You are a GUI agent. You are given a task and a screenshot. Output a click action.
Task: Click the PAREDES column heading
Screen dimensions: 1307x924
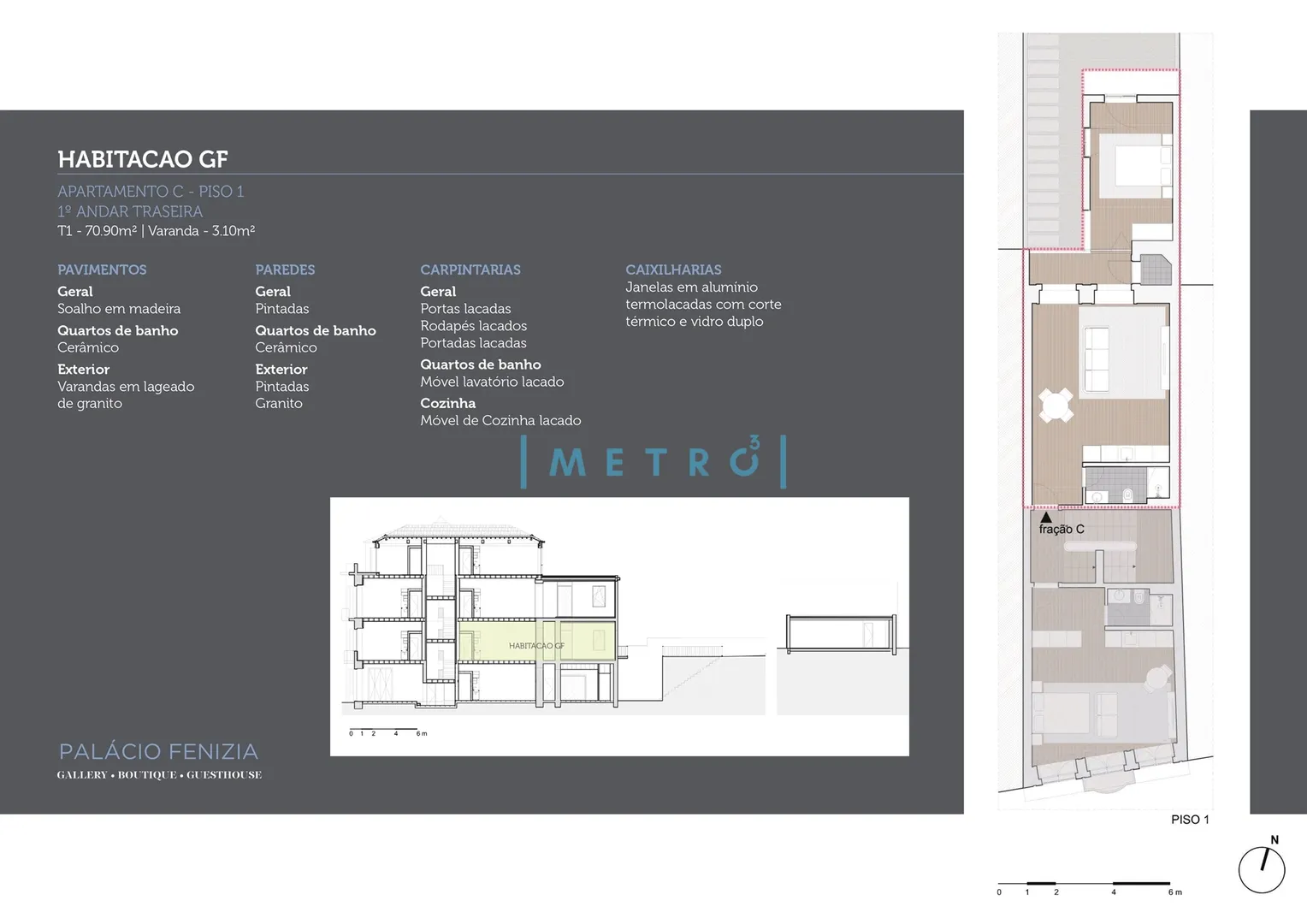pos(285,269)
